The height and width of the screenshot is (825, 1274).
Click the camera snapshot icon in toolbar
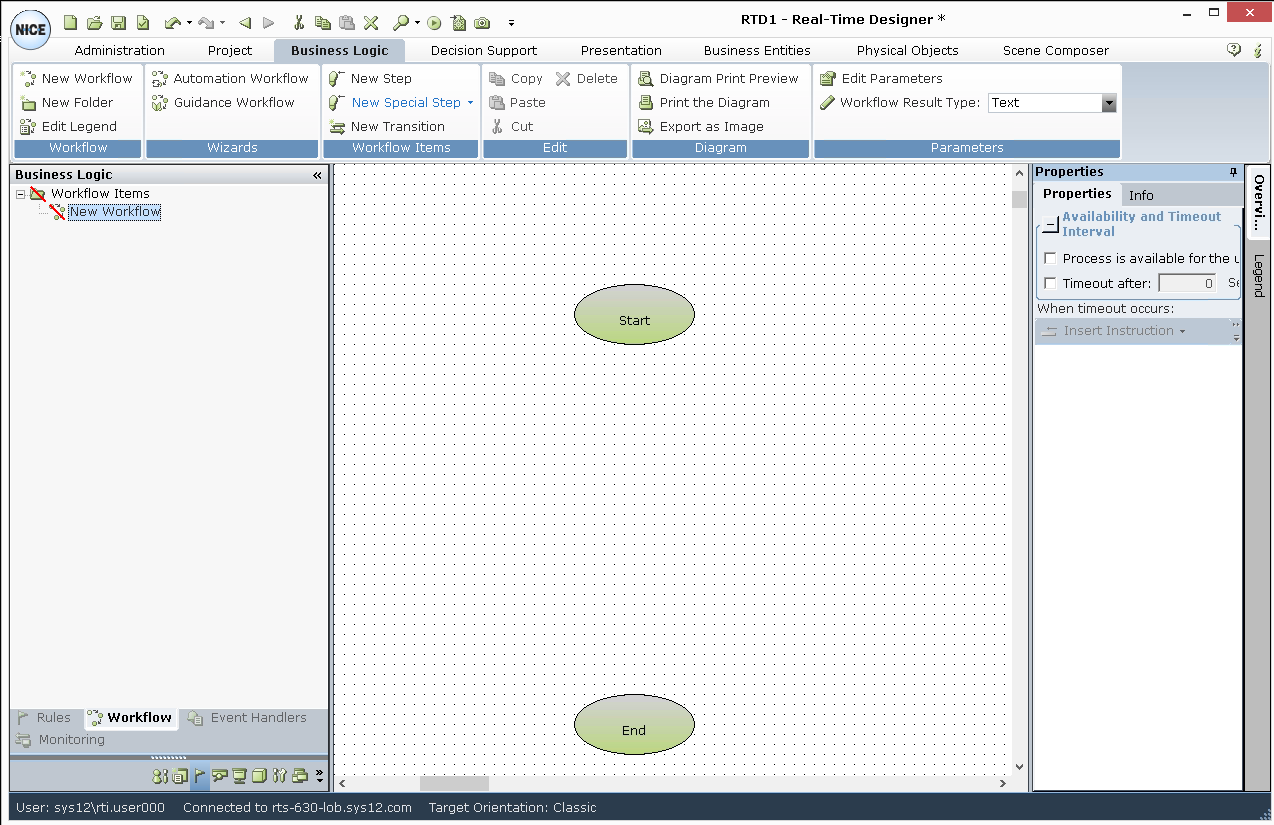[x=482, y=22]
